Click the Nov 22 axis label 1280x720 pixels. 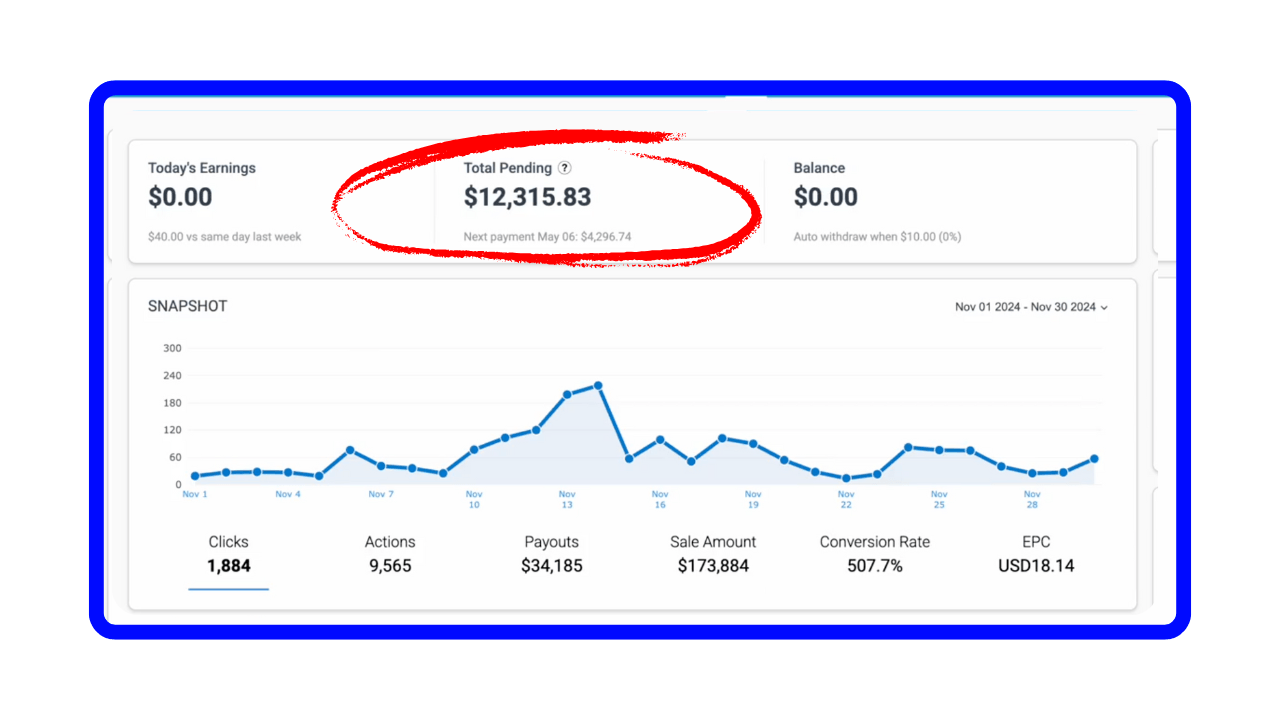(x=846, y=500)
